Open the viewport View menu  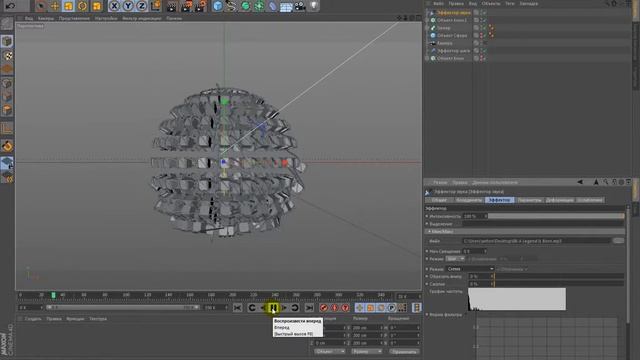coord(29,18)
